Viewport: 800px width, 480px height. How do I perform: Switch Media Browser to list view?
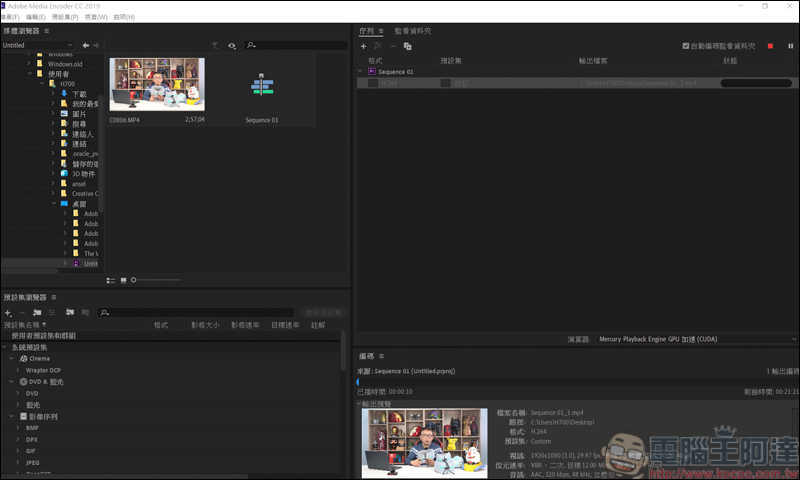point(110,279)
